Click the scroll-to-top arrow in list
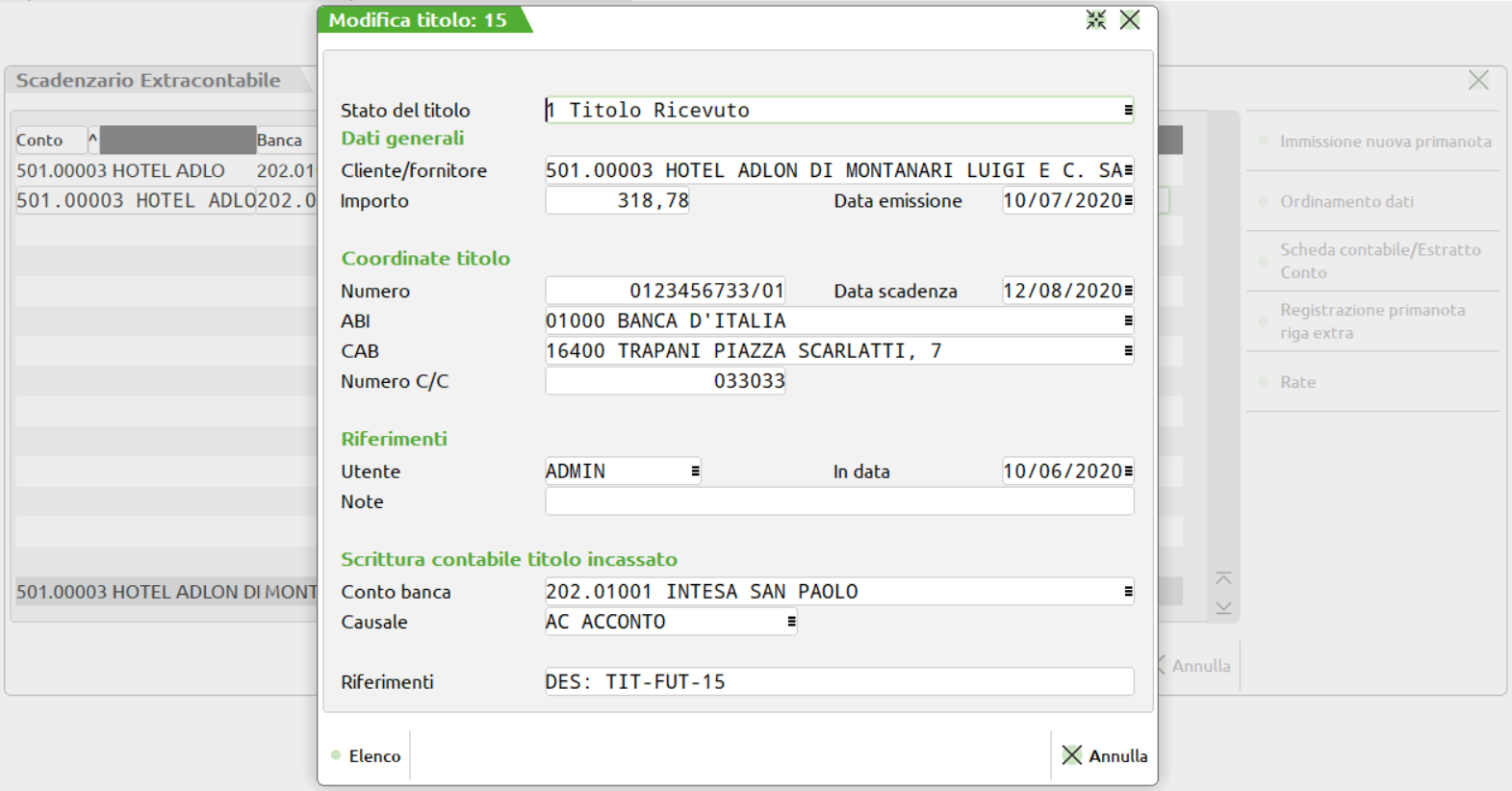 [1223, 578]
